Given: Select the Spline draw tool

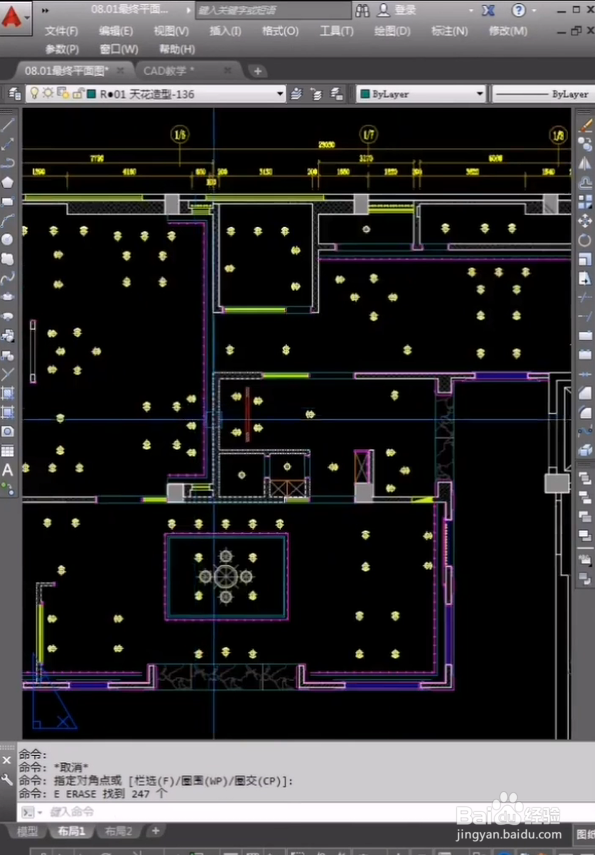Looking at the screenshot, I should pos(8,278).
